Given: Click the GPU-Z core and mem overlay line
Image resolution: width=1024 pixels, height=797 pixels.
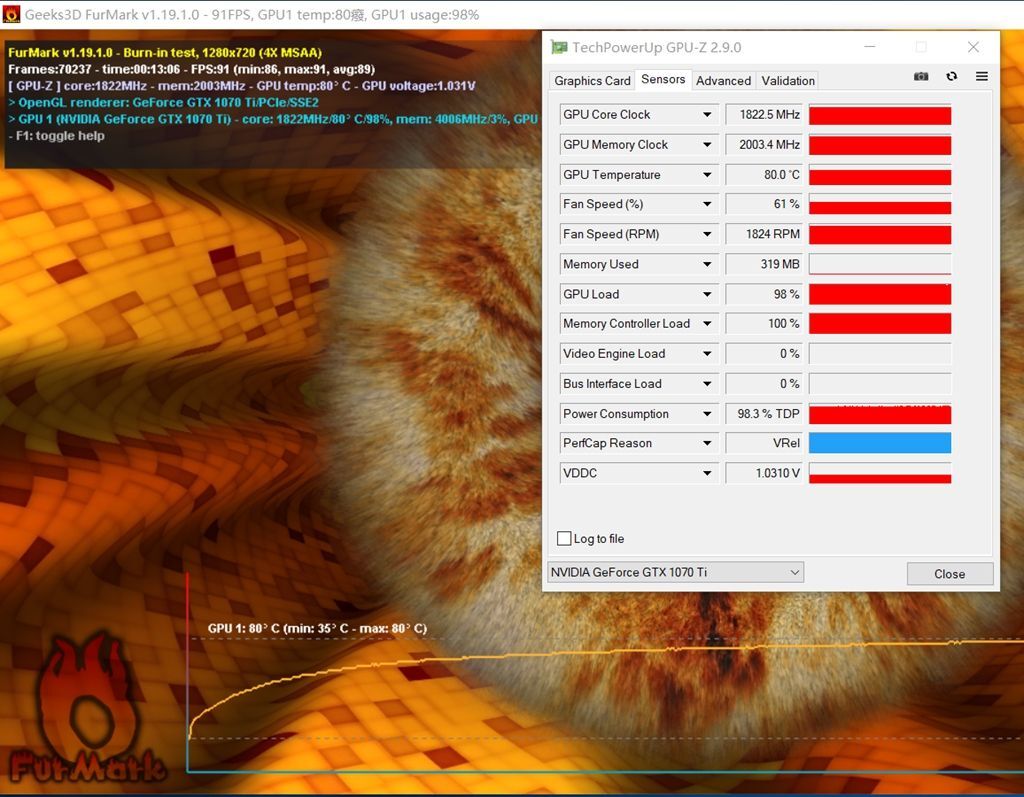Looking at the screenshot, I should click(242, 86).
